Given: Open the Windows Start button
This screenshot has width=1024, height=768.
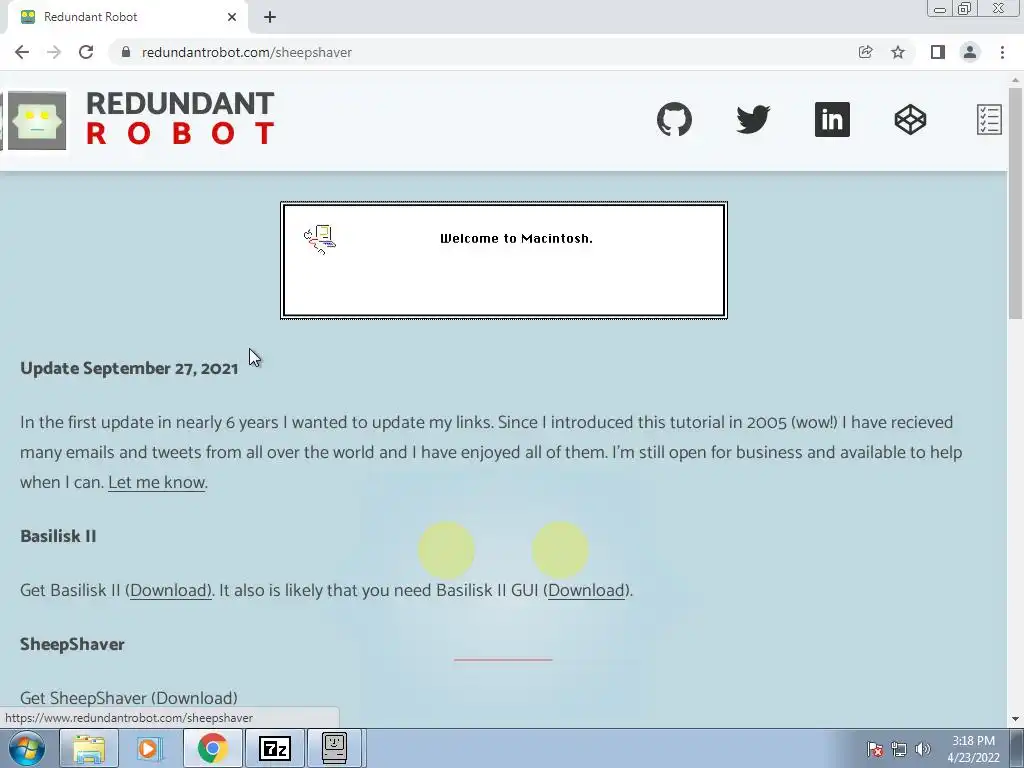Looking at the screenshot, I should coord(27,748).
